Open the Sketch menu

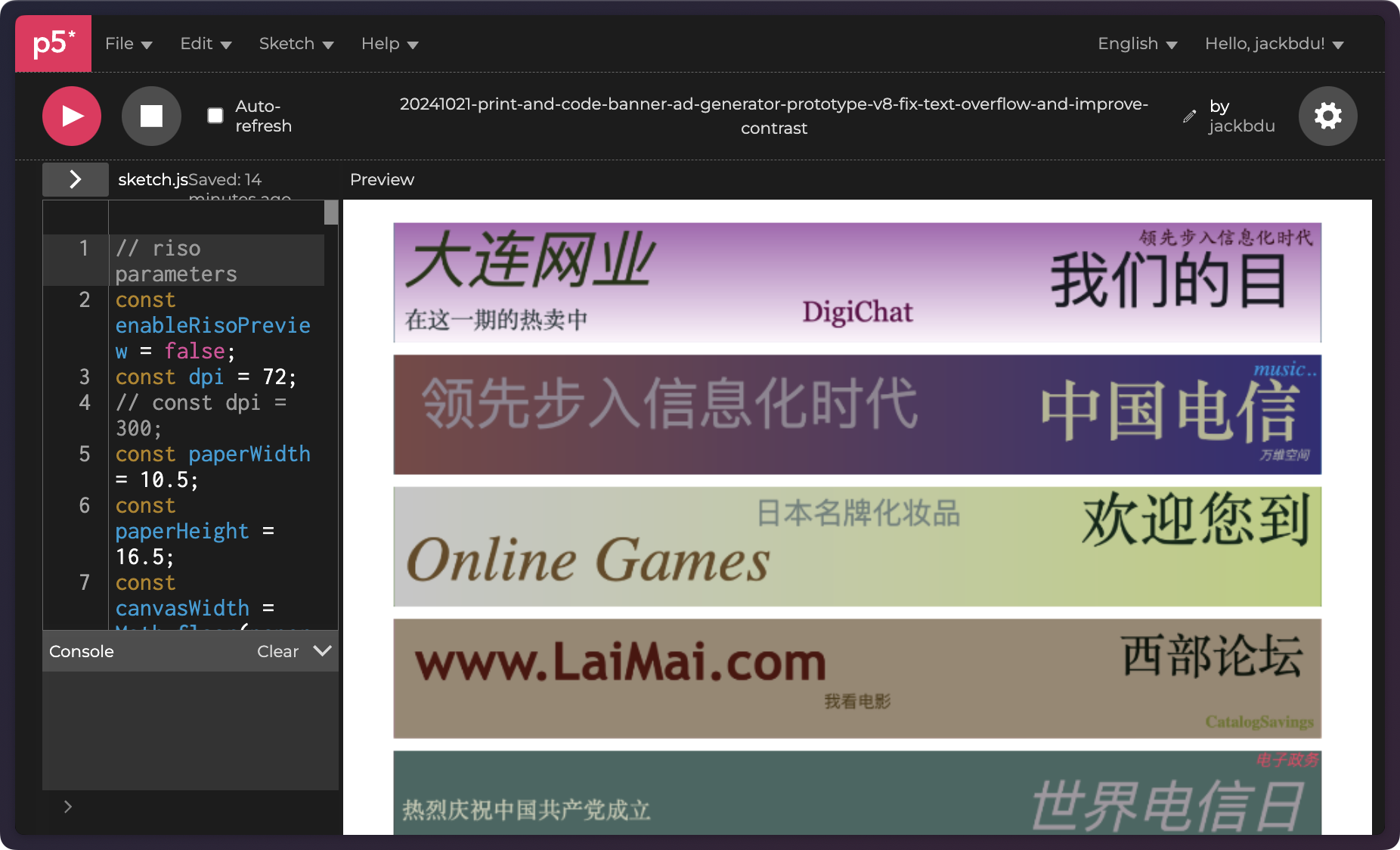click(x=296, y=44)
